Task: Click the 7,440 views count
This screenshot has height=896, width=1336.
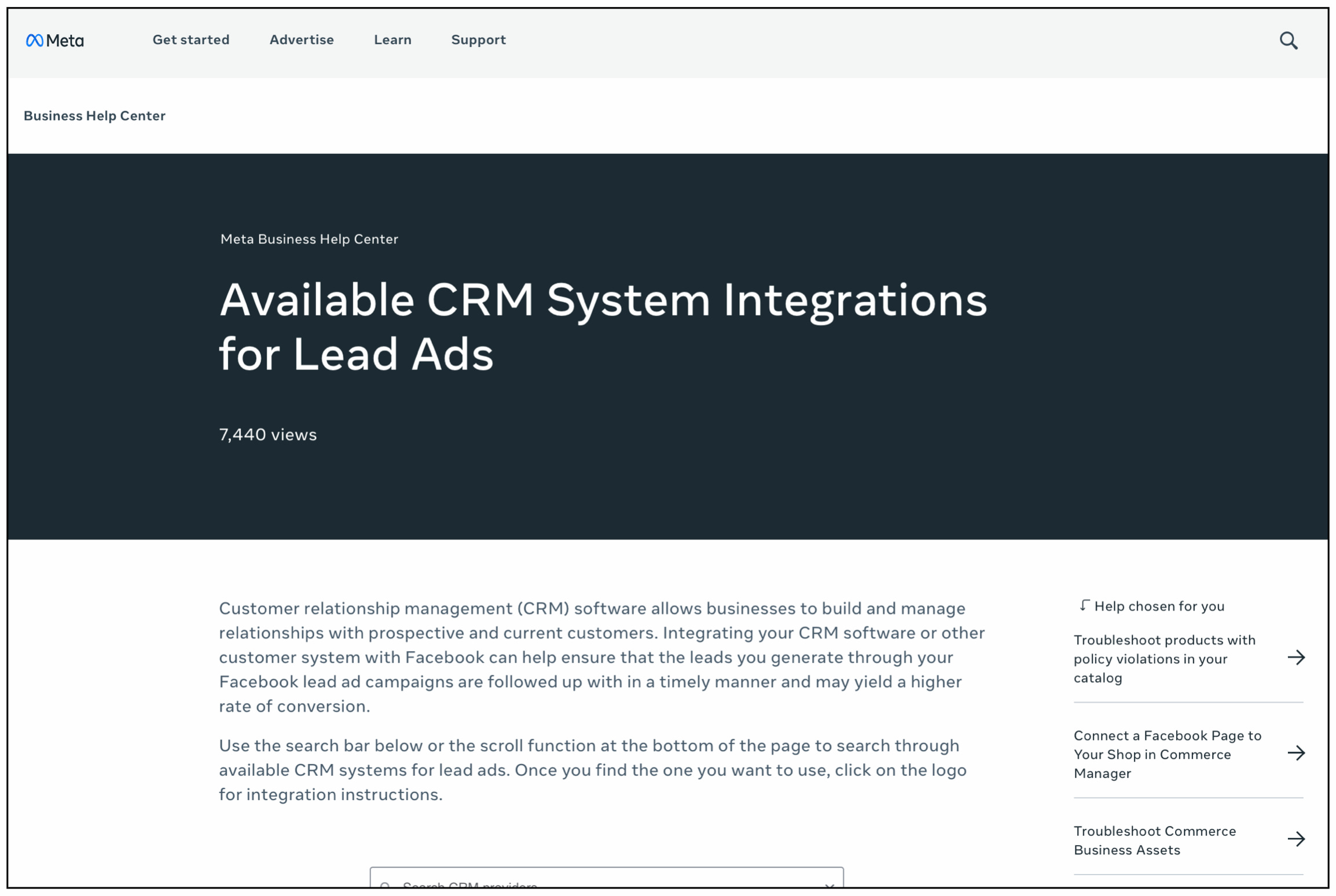Action: 268,435
